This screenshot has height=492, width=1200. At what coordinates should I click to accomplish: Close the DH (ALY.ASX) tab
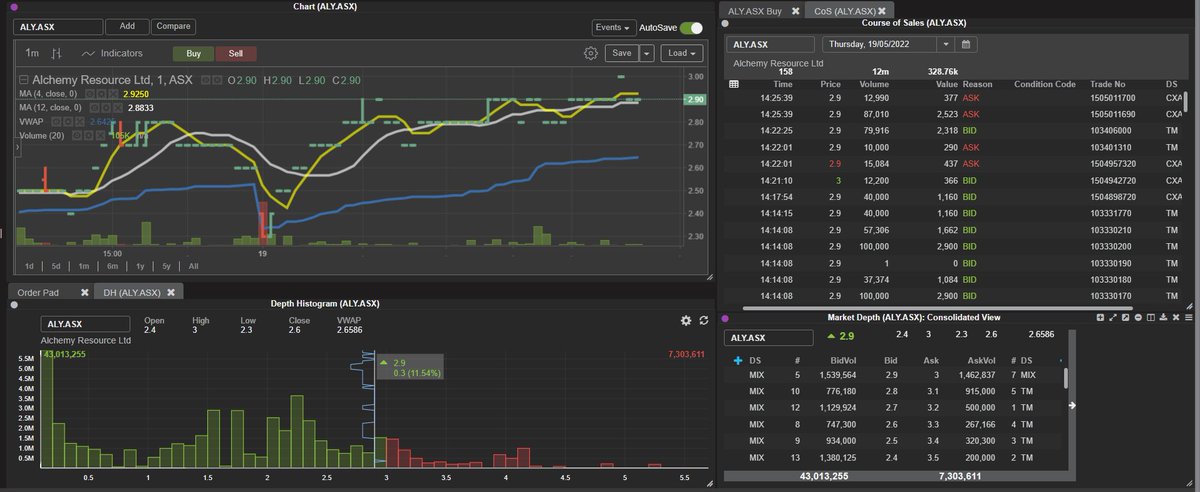[x=171, y=292]
